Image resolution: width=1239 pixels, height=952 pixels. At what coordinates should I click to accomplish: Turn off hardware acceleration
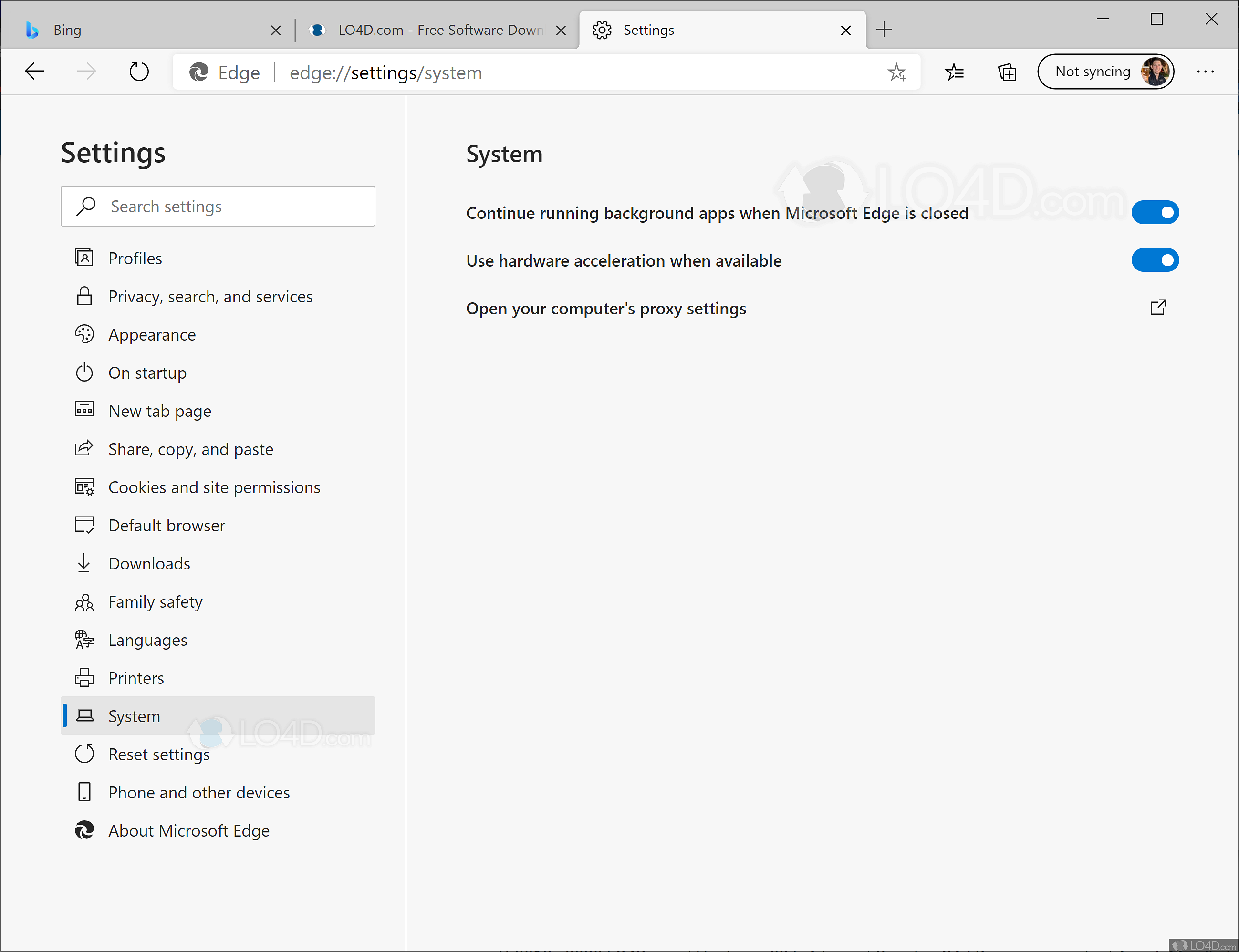(1155, 260)
